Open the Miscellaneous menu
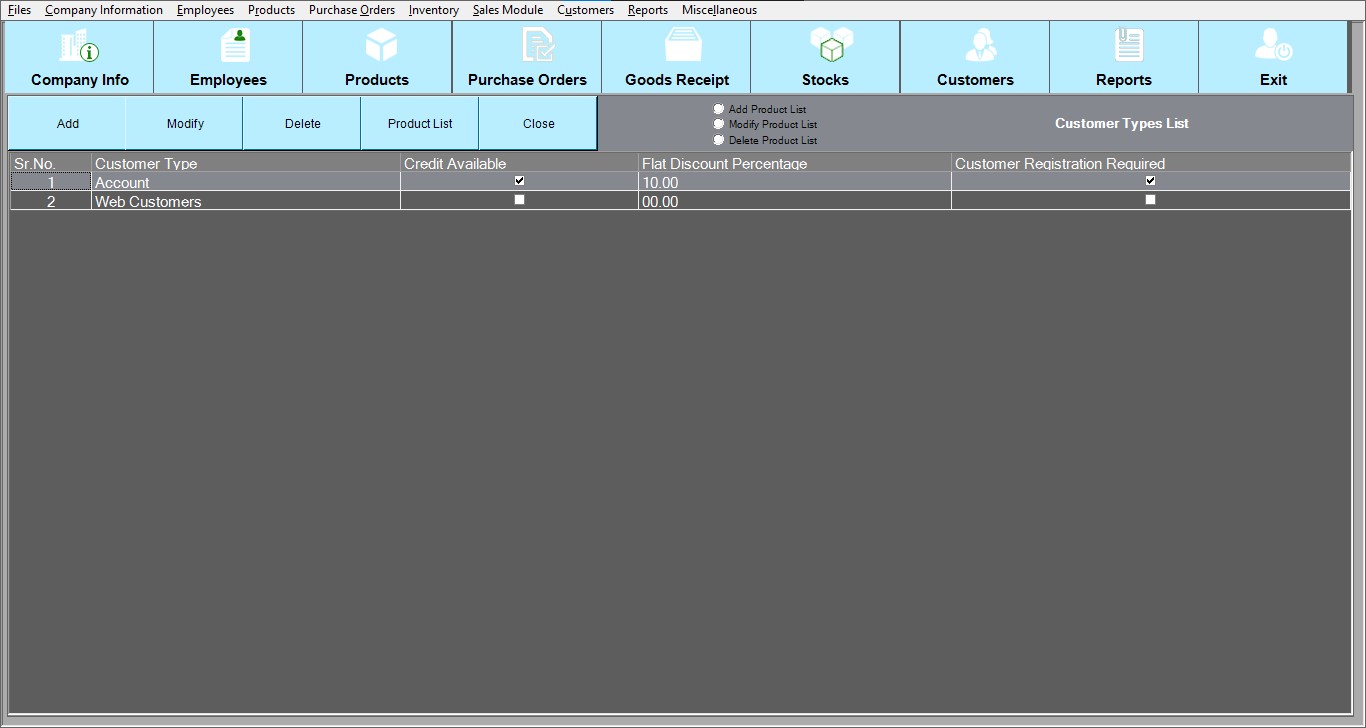 (x=719, y=10)
